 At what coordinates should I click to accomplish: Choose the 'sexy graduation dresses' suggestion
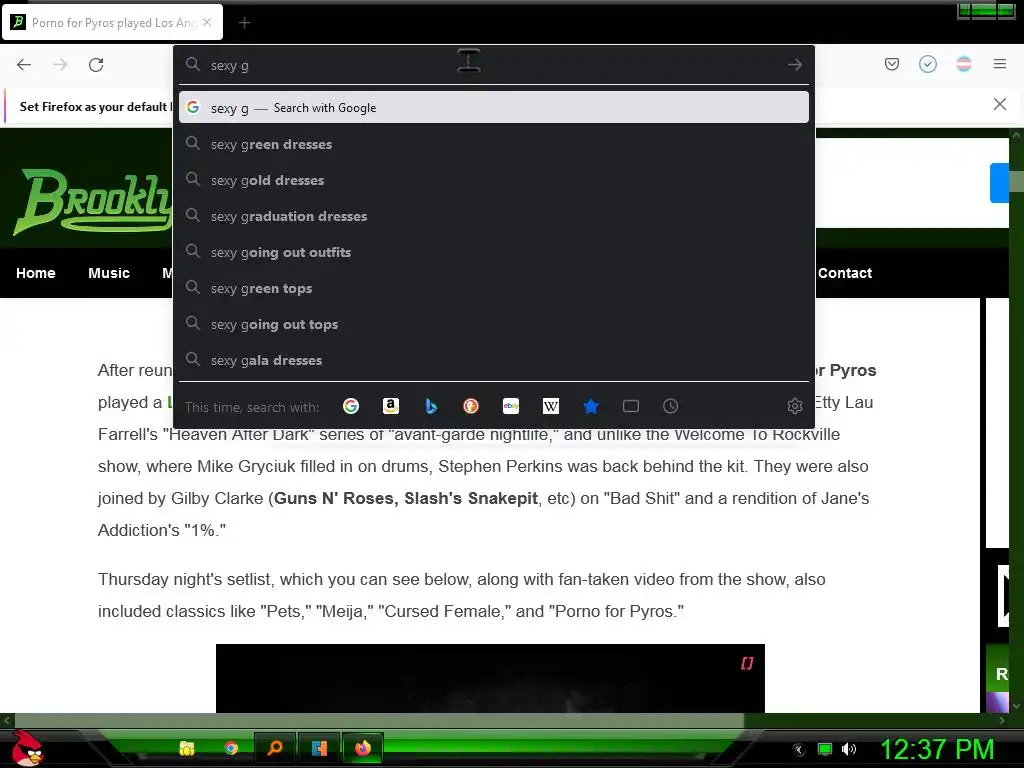pyautogui.click(x=494, y=216)
